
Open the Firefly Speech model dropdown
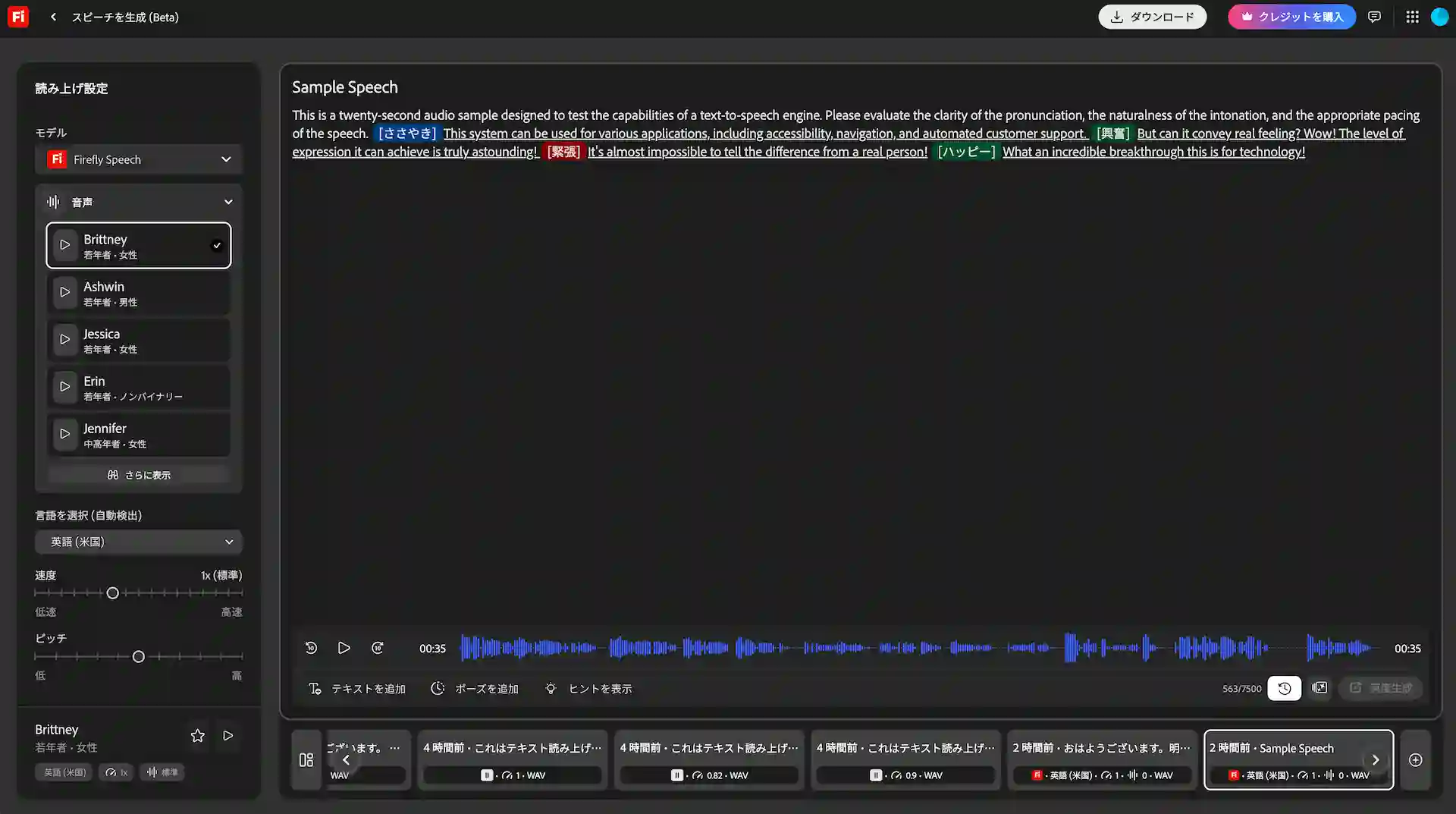coord(139,159)
